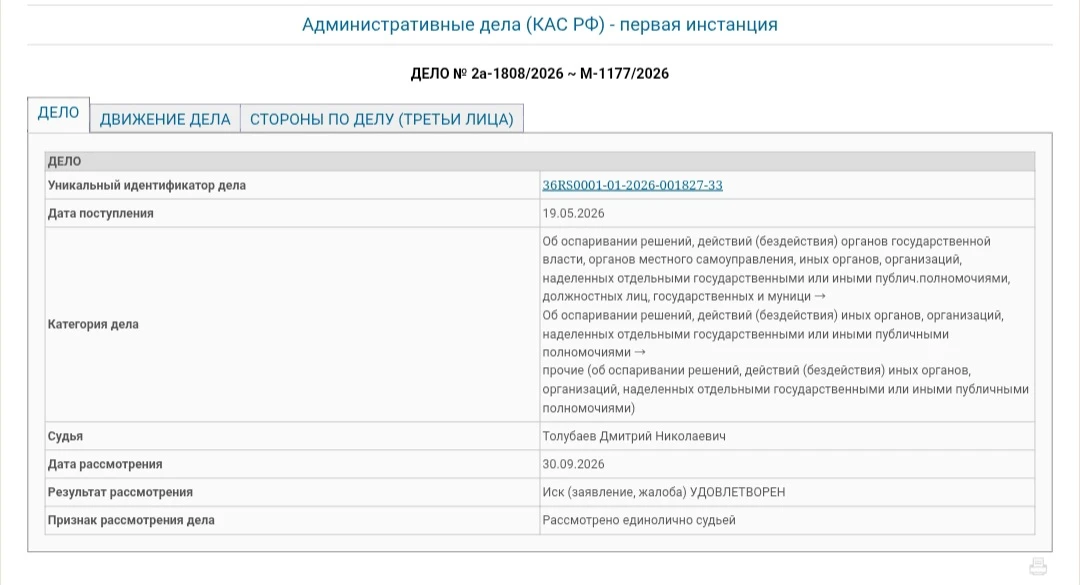The image size is (1080, 585).
Task: Switch to СТОРОНЫ ПО ДЕЛУ (ТРЕТЬИ ЛИЦА) tab
Action: 382,119
